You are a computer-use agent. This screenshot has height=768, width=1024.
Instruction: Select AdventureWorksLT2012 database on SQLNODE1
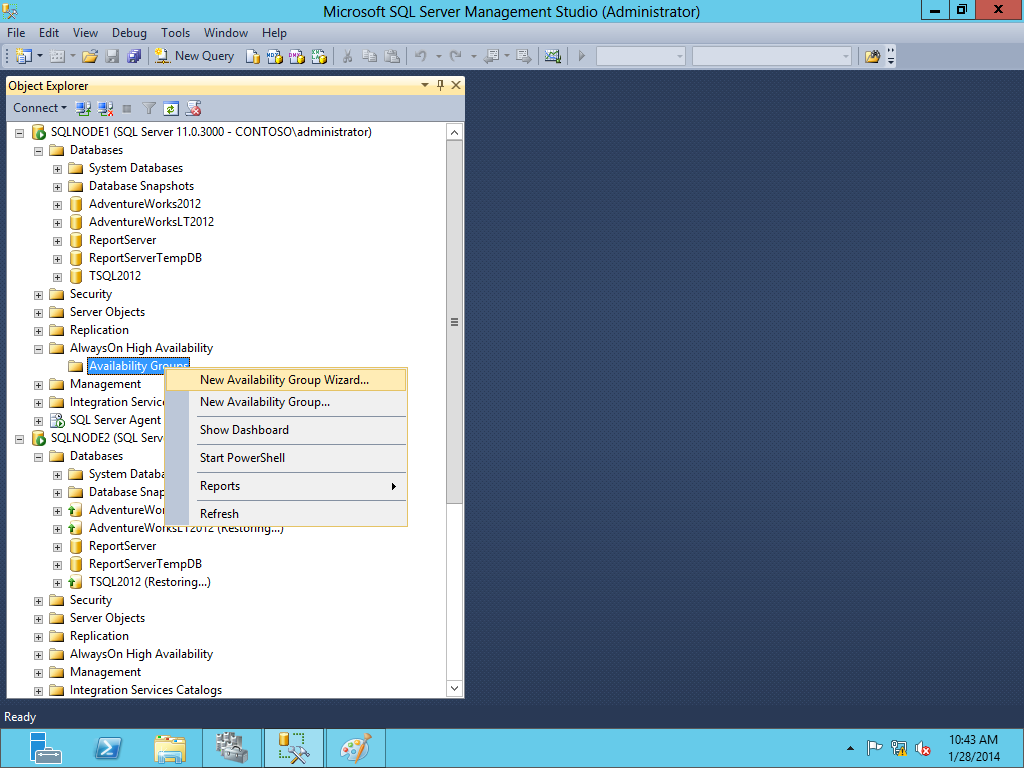click(152, 222)
